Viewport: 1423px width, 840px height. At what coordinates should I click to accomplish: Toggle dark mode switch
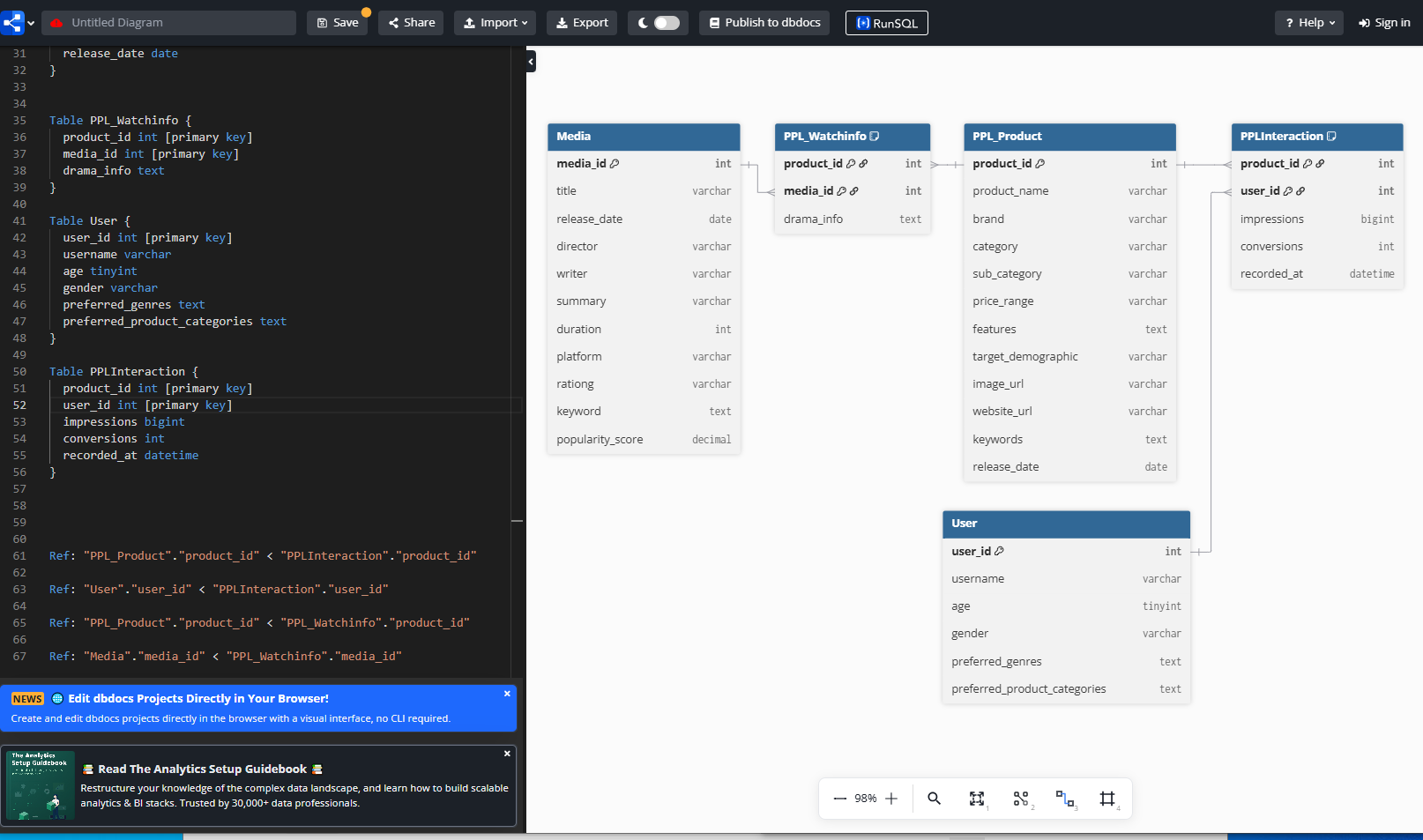667,23
